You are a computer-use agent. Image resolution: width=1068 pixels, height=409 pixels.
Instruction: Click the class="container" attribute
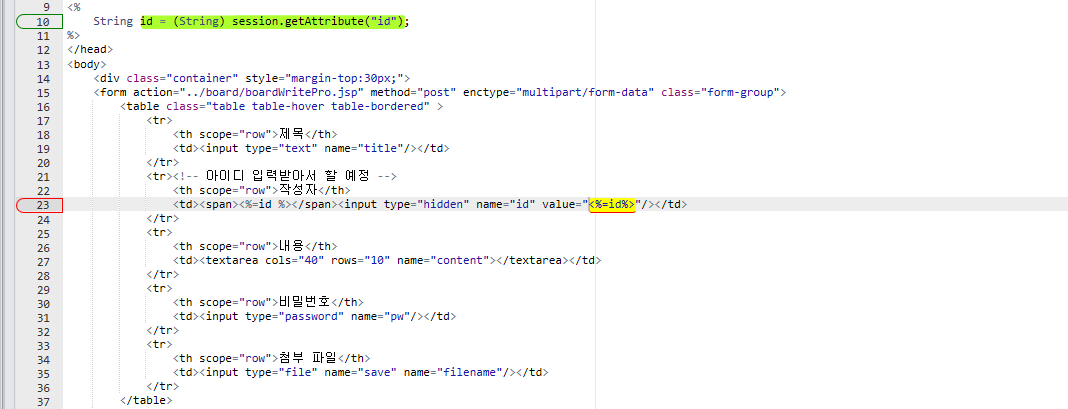coord(183,78)
